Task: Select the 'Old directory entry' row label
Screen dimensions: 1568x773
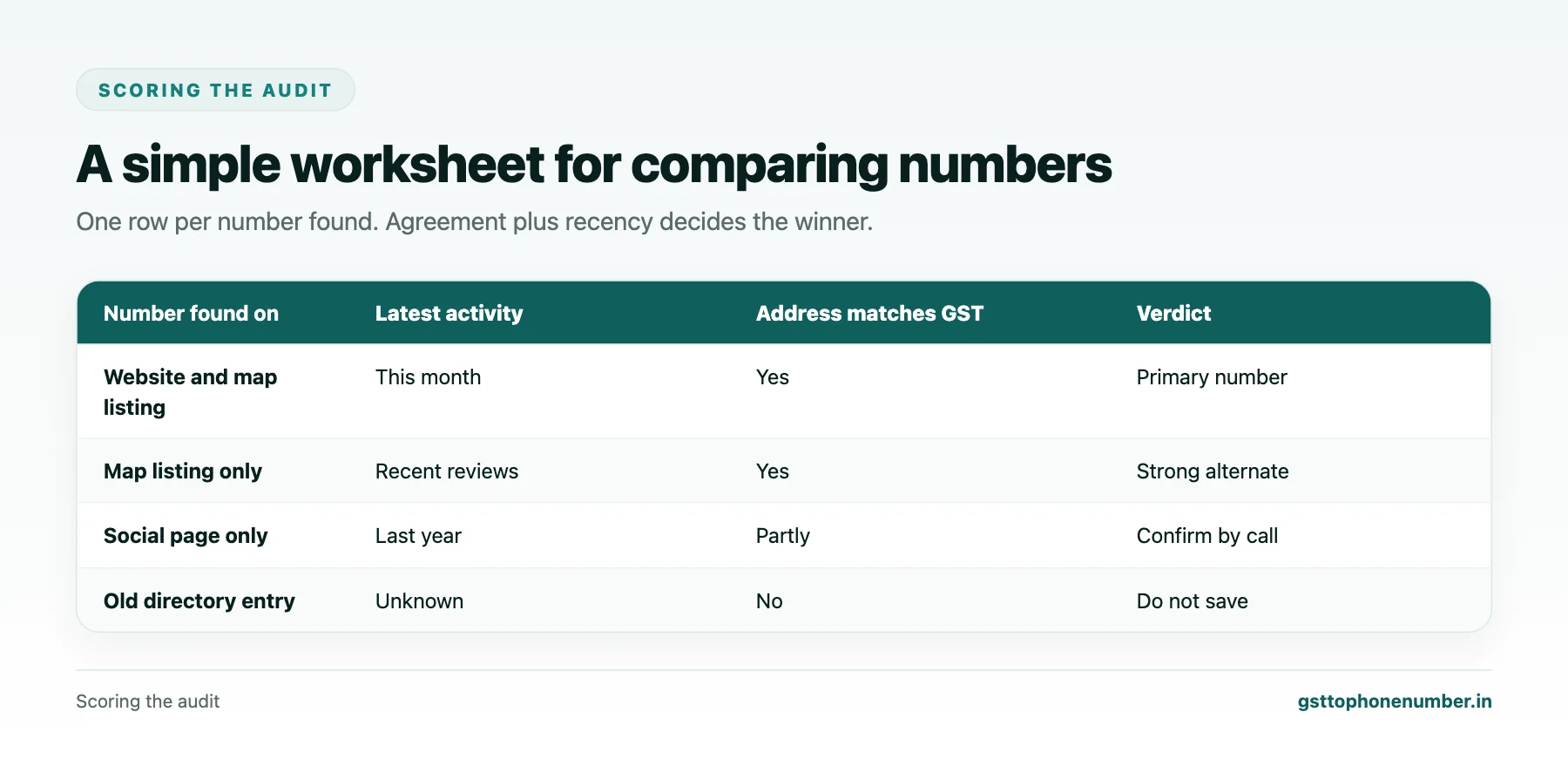Action: tap(199, 601)
